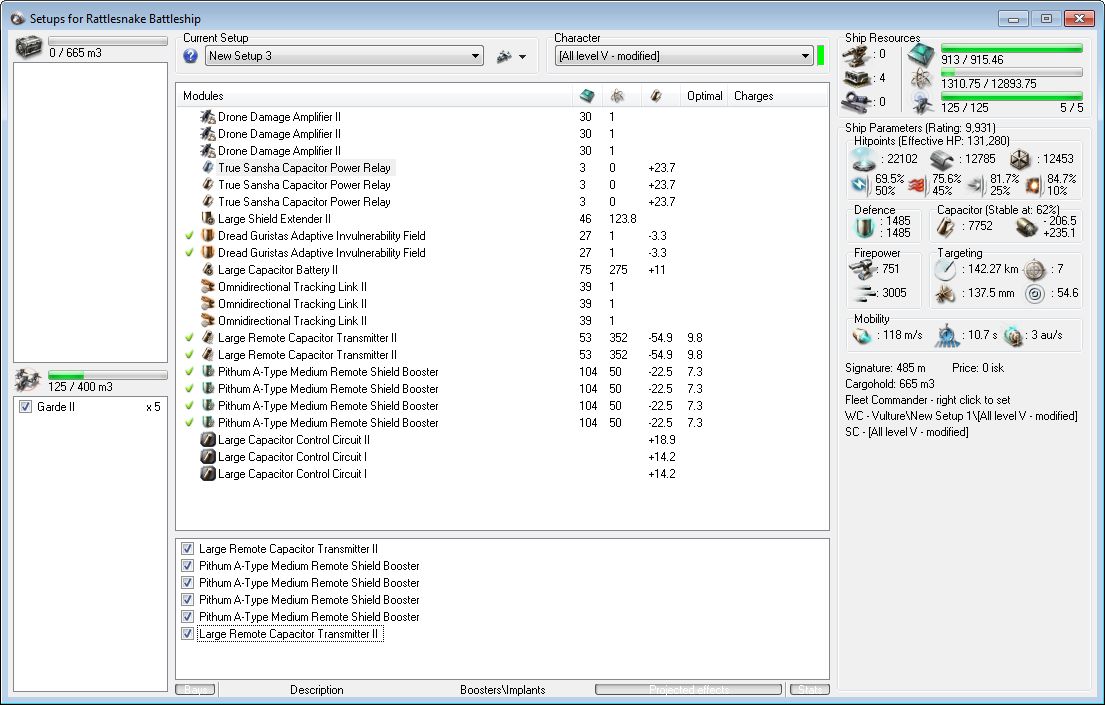Click the WC - Vulture\New Setup 1 line

961,416
